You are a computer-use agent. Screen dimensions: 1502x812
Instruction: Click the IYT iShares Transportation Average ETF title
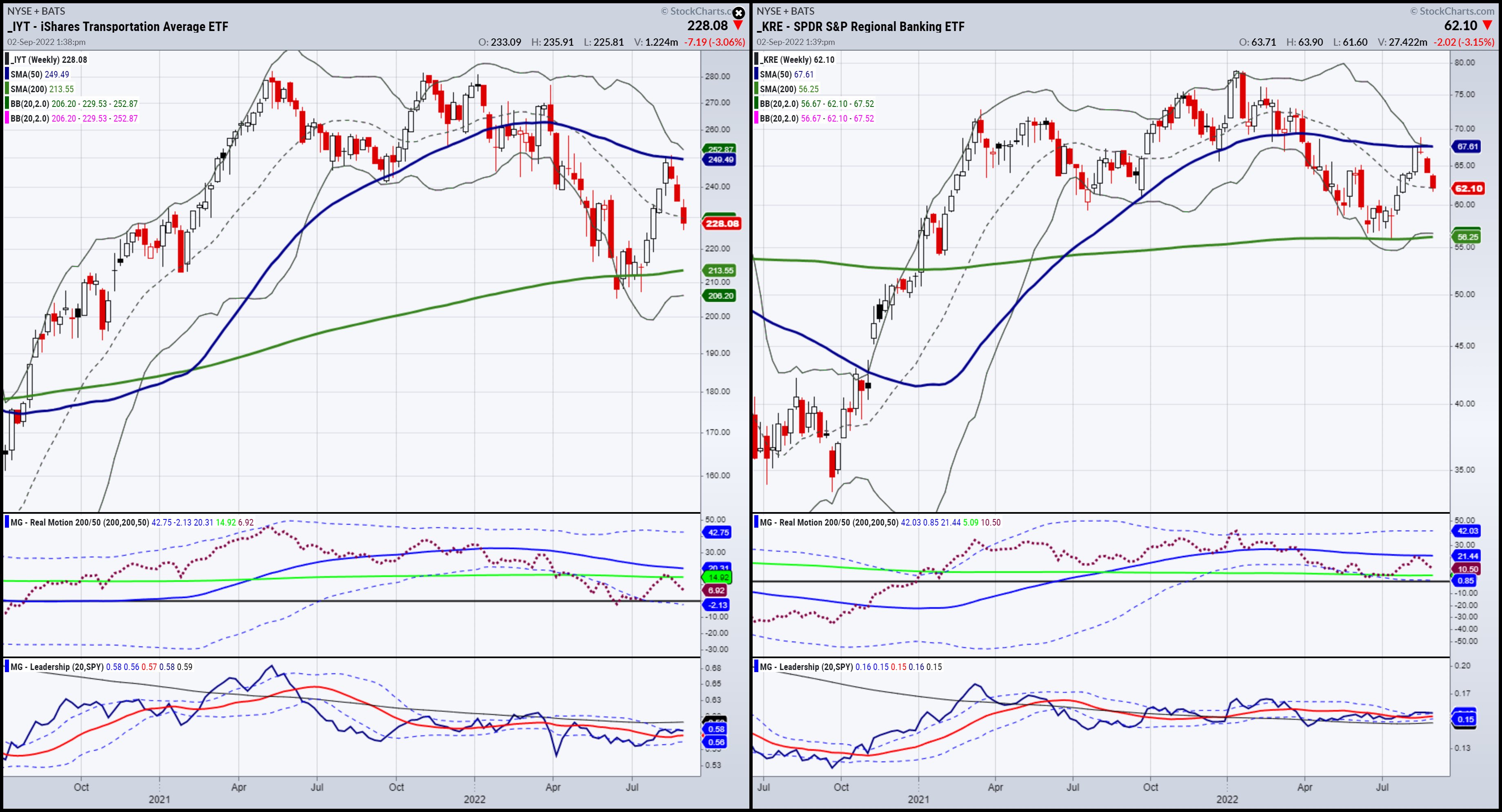pos(118,27)
